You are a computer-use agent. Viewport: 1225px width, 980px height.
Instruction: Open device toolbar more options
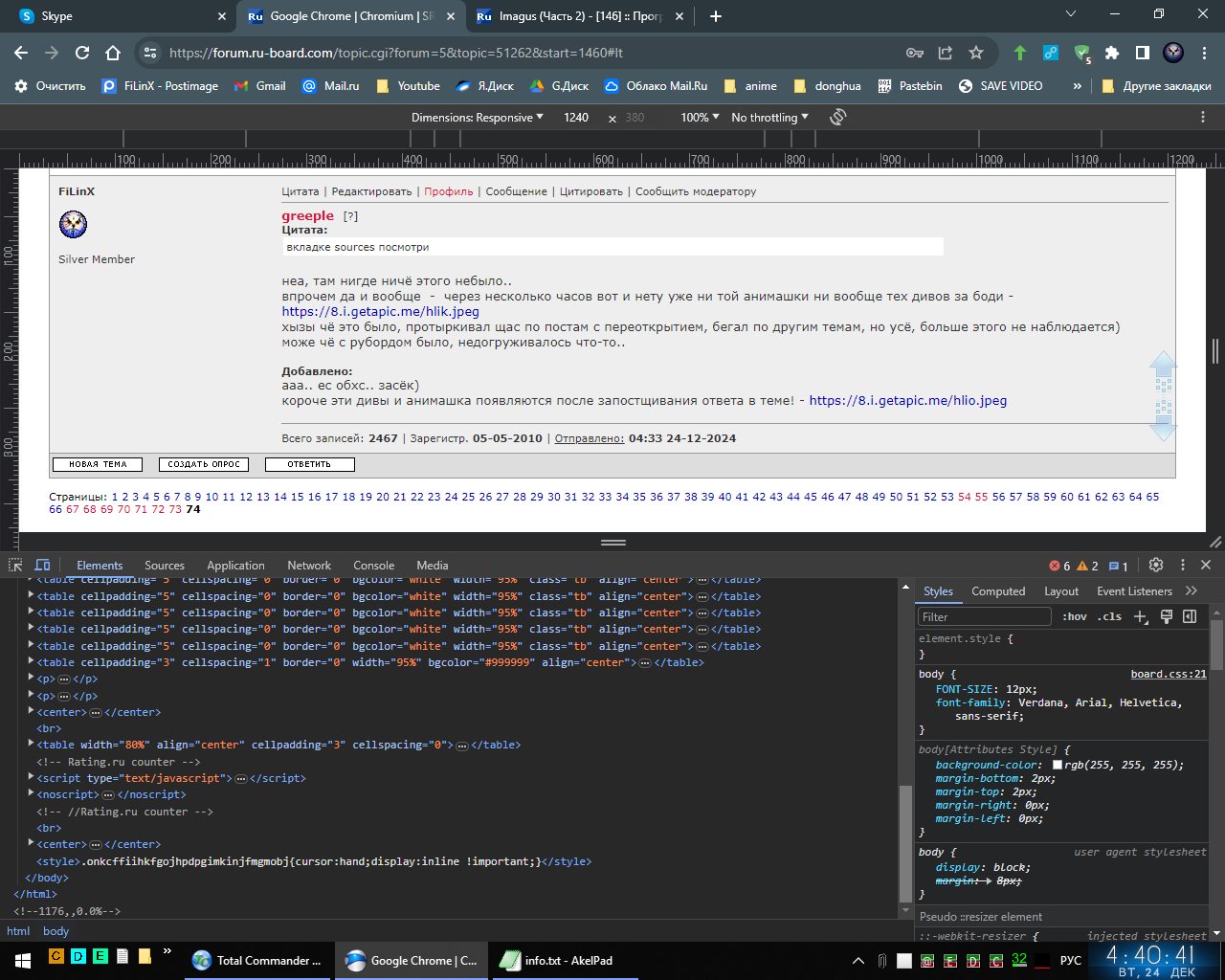(1203, 117)
